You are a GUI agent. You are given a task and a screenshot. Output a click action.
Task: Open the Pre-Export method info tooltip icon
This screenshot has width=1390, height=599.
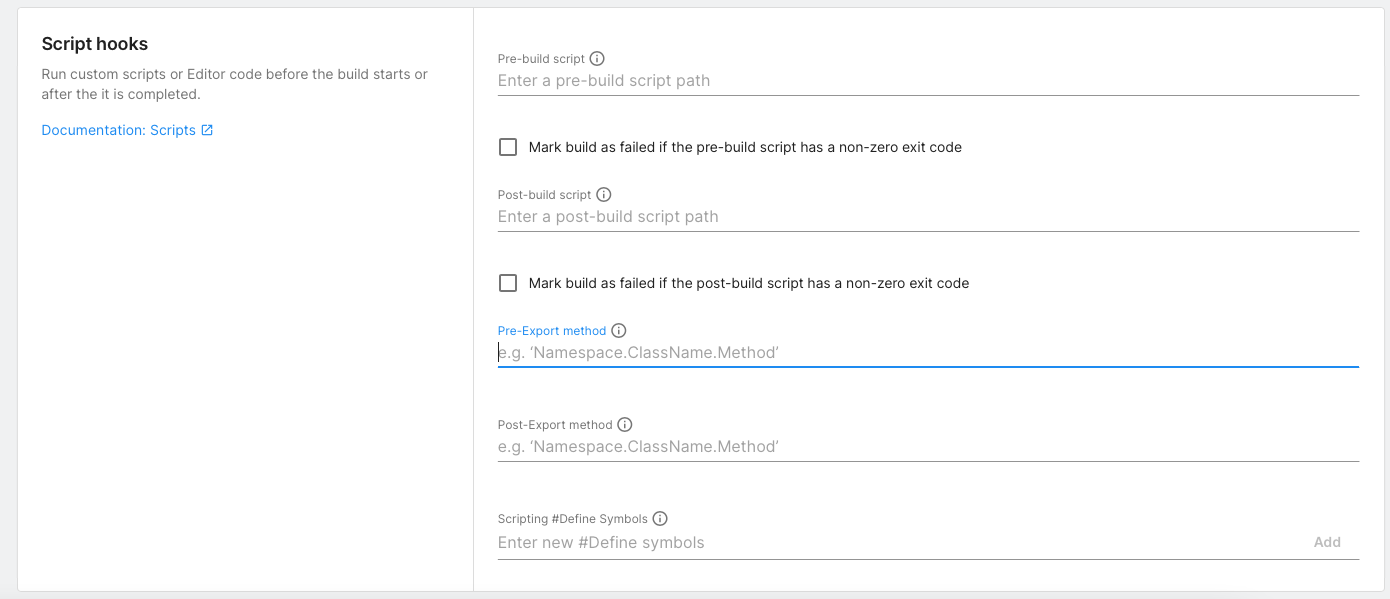click(x=618, y=331)
